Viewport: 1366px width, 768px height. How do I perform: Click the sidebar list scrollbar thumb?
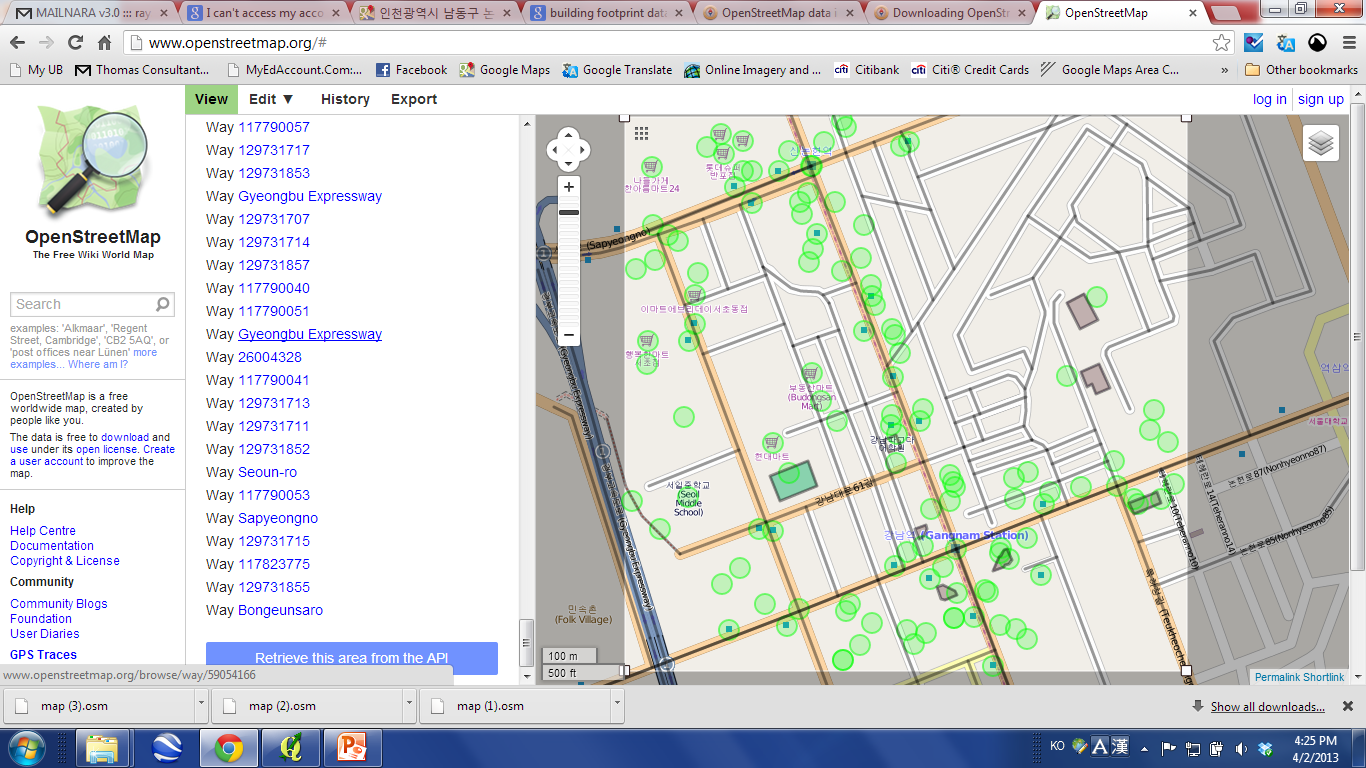(x=526, y=641)
